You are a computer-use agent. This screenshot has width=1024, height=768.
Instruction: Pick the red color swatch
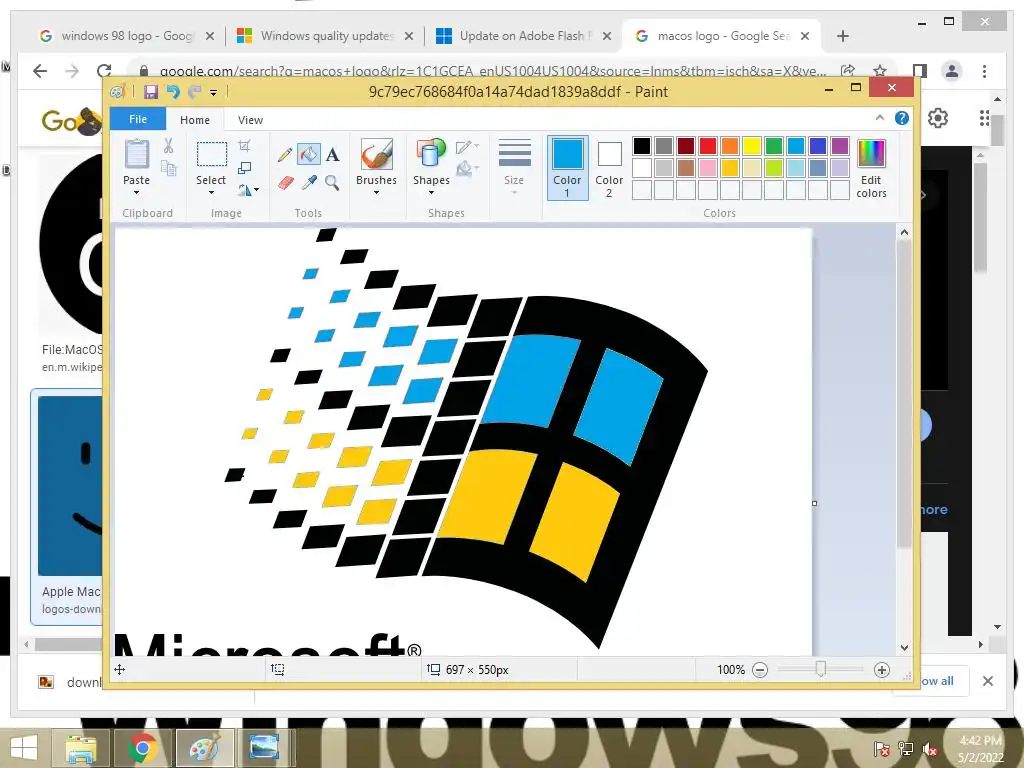pyautogui.click(x=708, y=146)
